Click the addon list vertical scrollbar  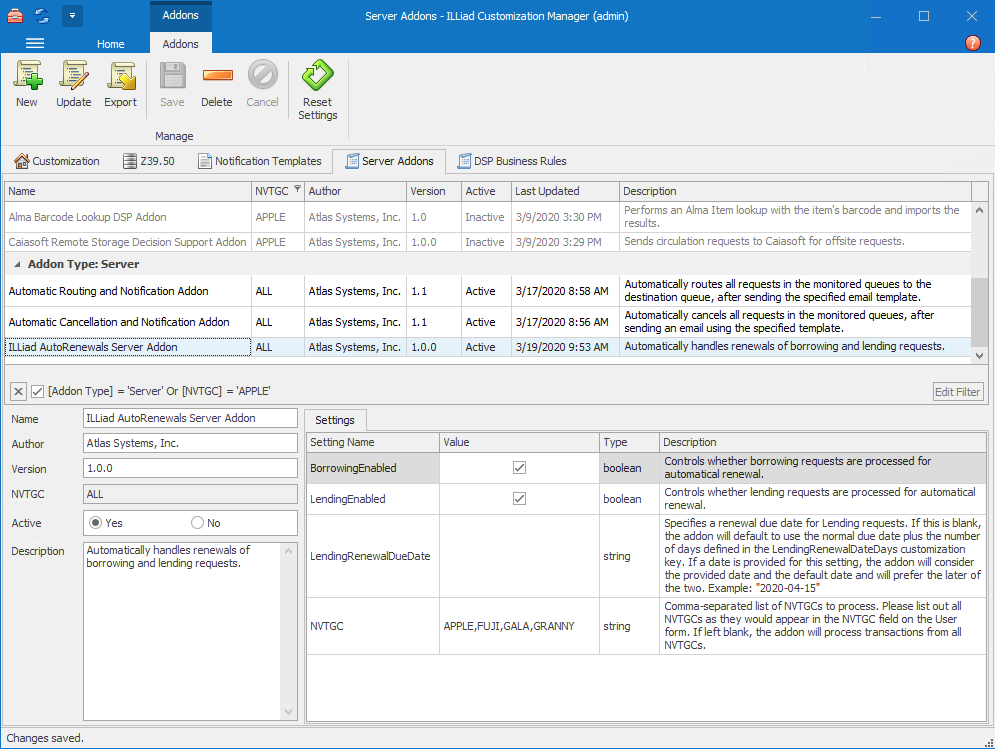coord(979,310)
